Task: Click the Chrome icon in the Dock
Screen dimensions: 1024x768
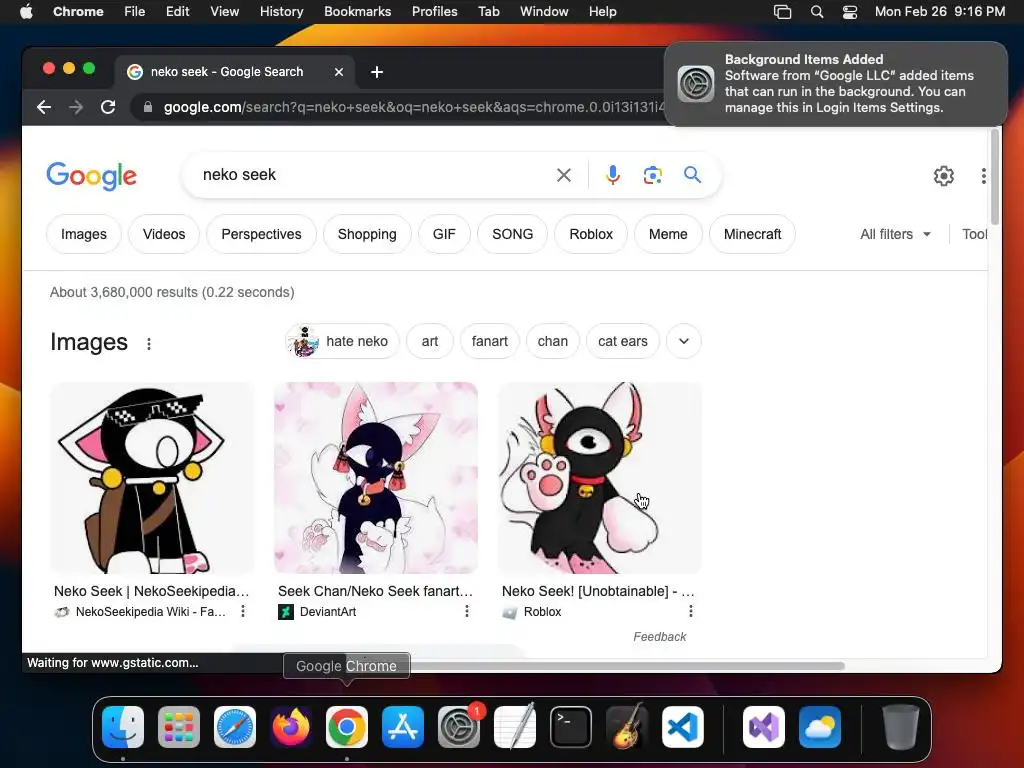Action: tap(347, 727)
